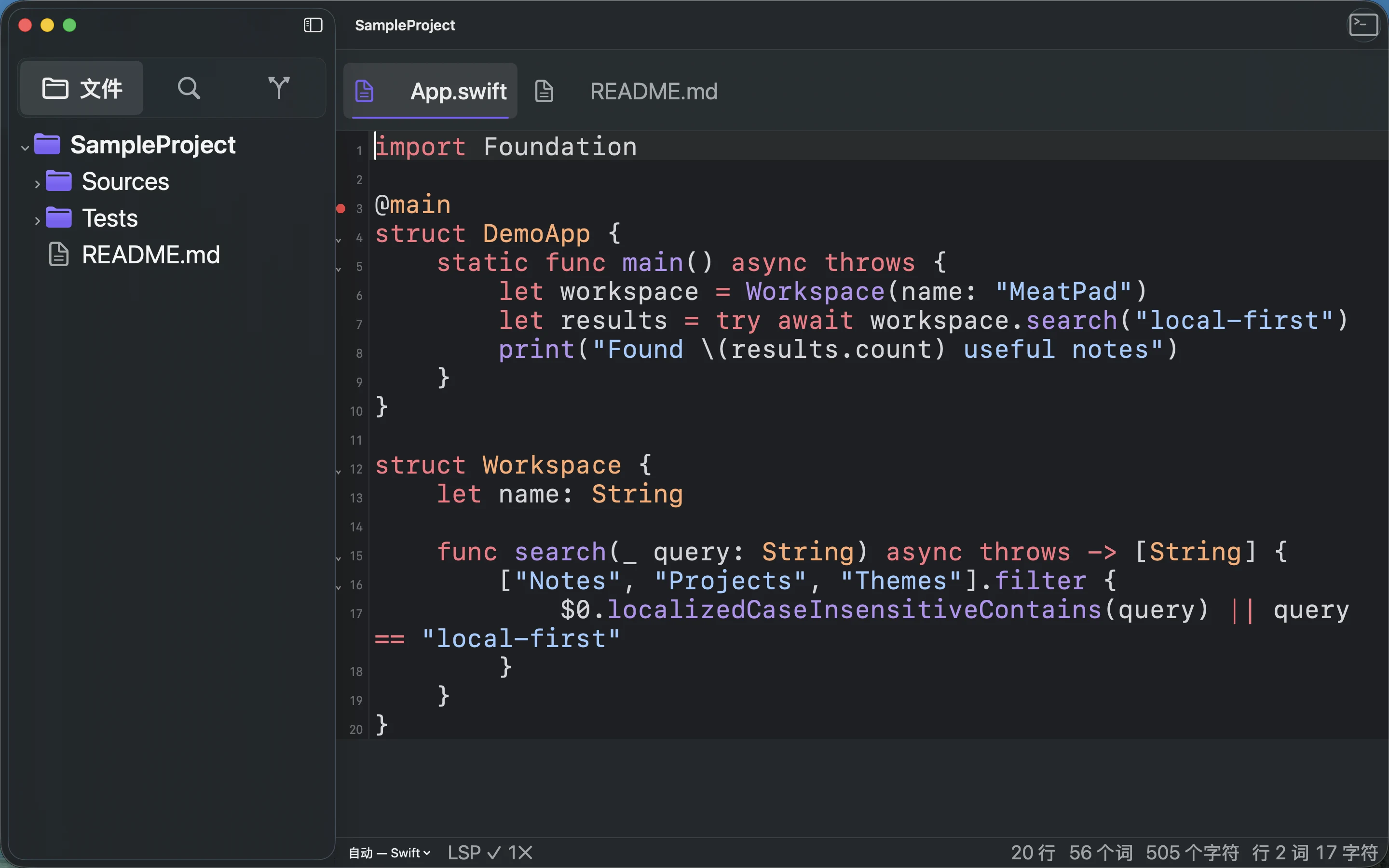Click the LSP status indicator
1389x868 pixels.
[x=474, y=853]
